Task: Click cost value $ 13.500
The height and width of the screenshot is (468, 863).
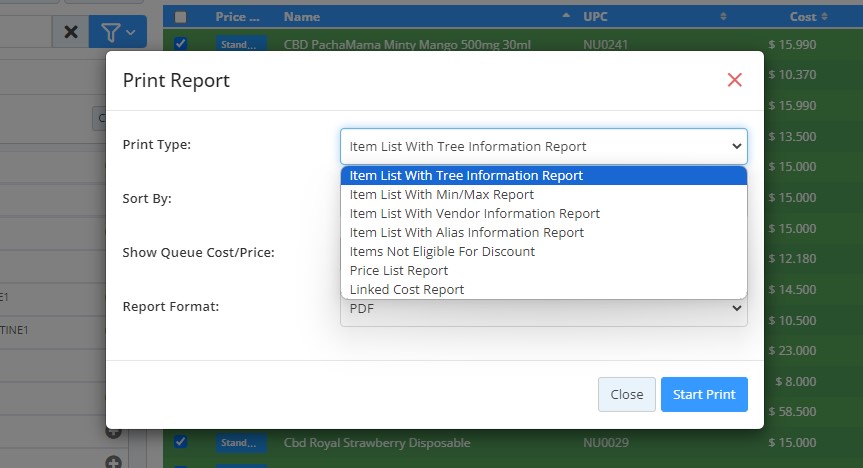Action: tap(792, 136)
